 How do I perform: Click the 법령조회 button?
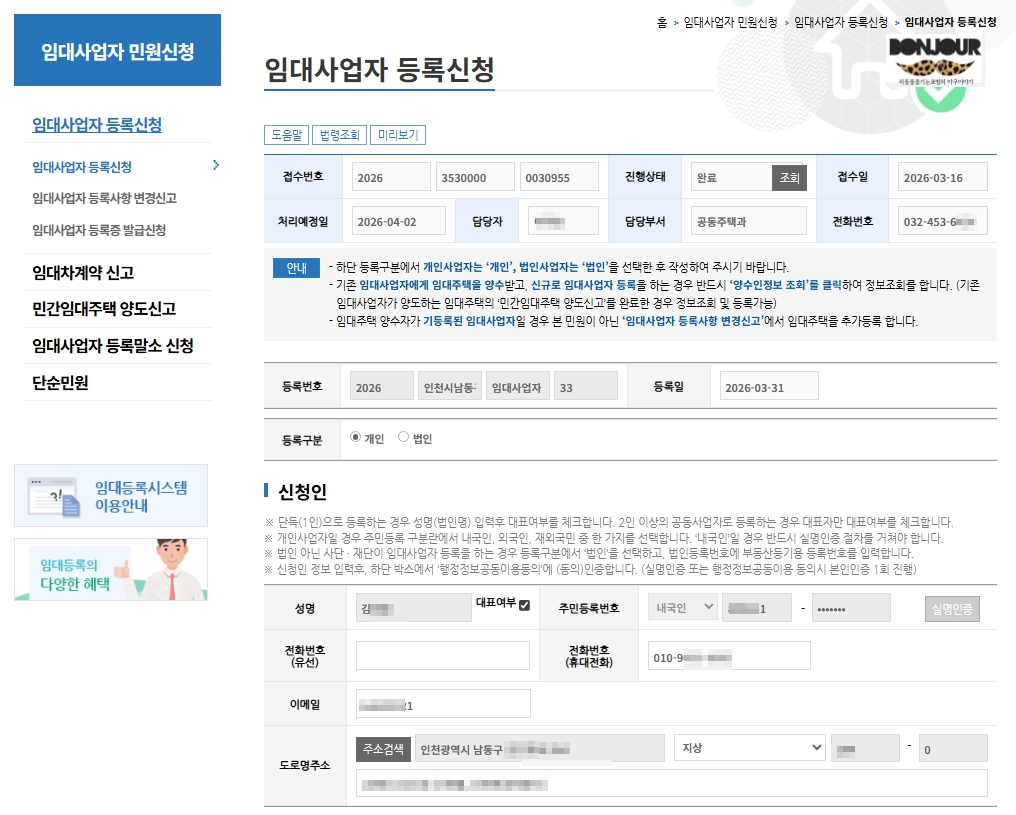point(340,135)
